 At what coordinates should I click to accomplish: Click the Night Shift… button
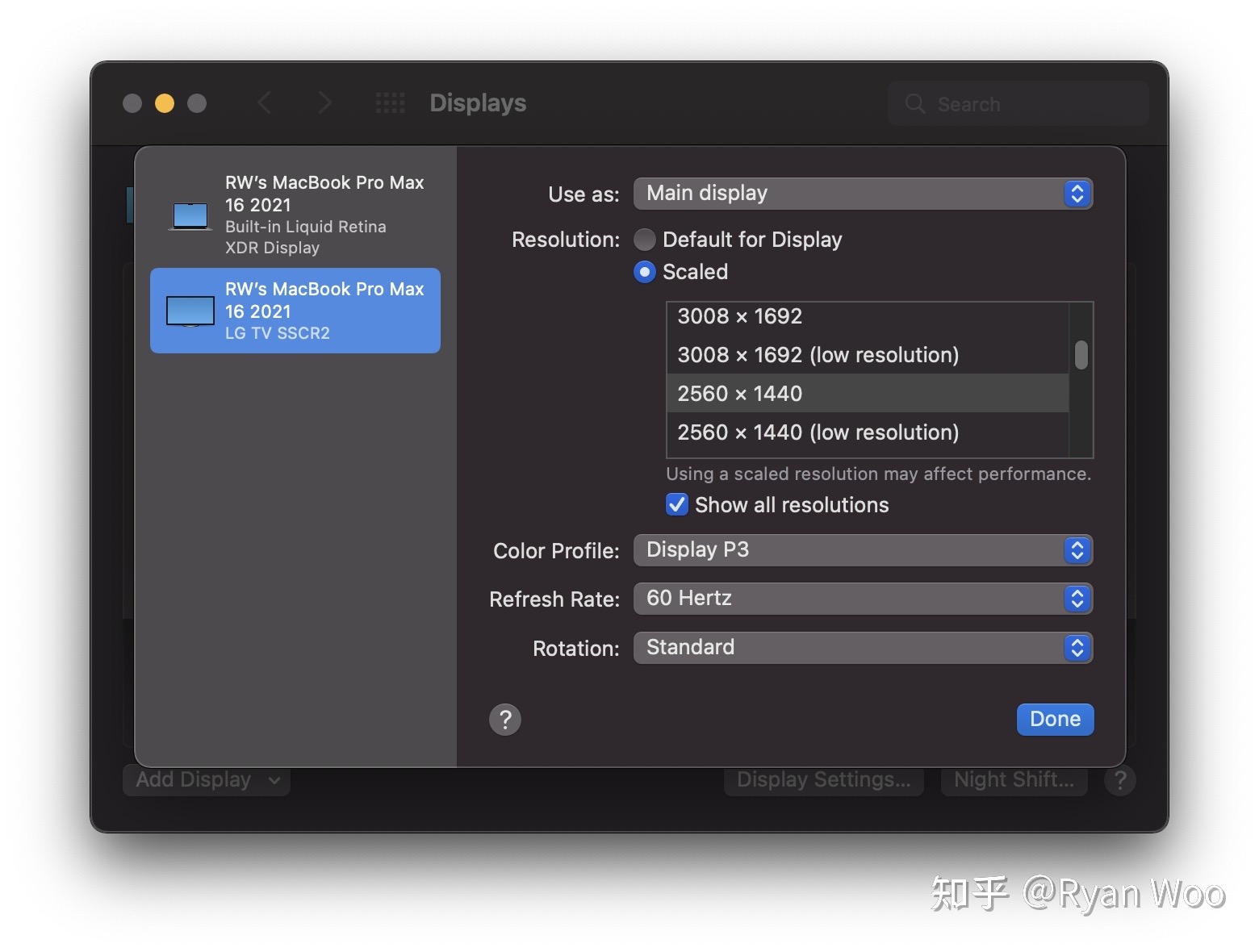click(1014, 779)
